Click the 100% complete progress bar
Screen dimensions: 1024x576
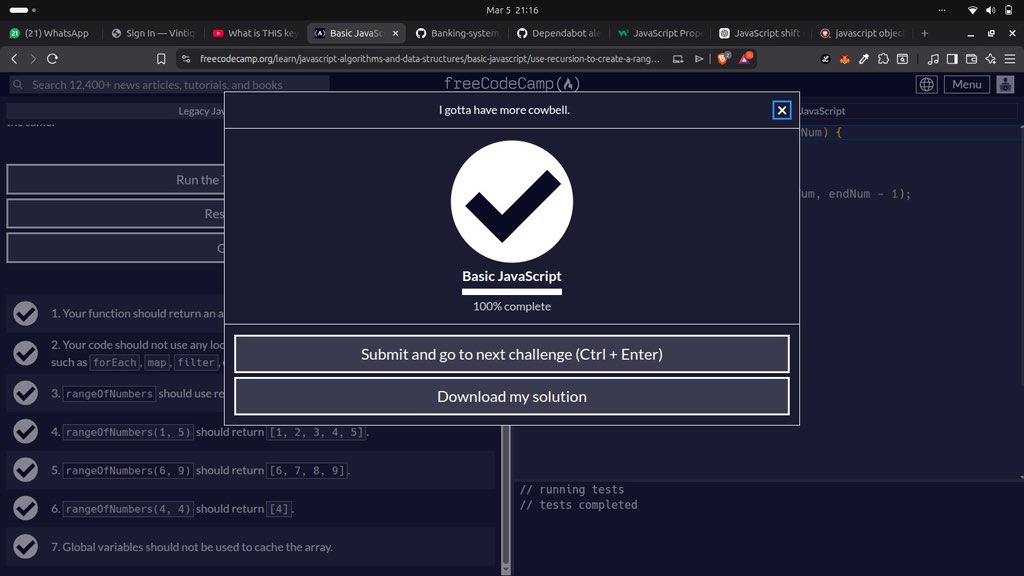(x=512, y=292)
